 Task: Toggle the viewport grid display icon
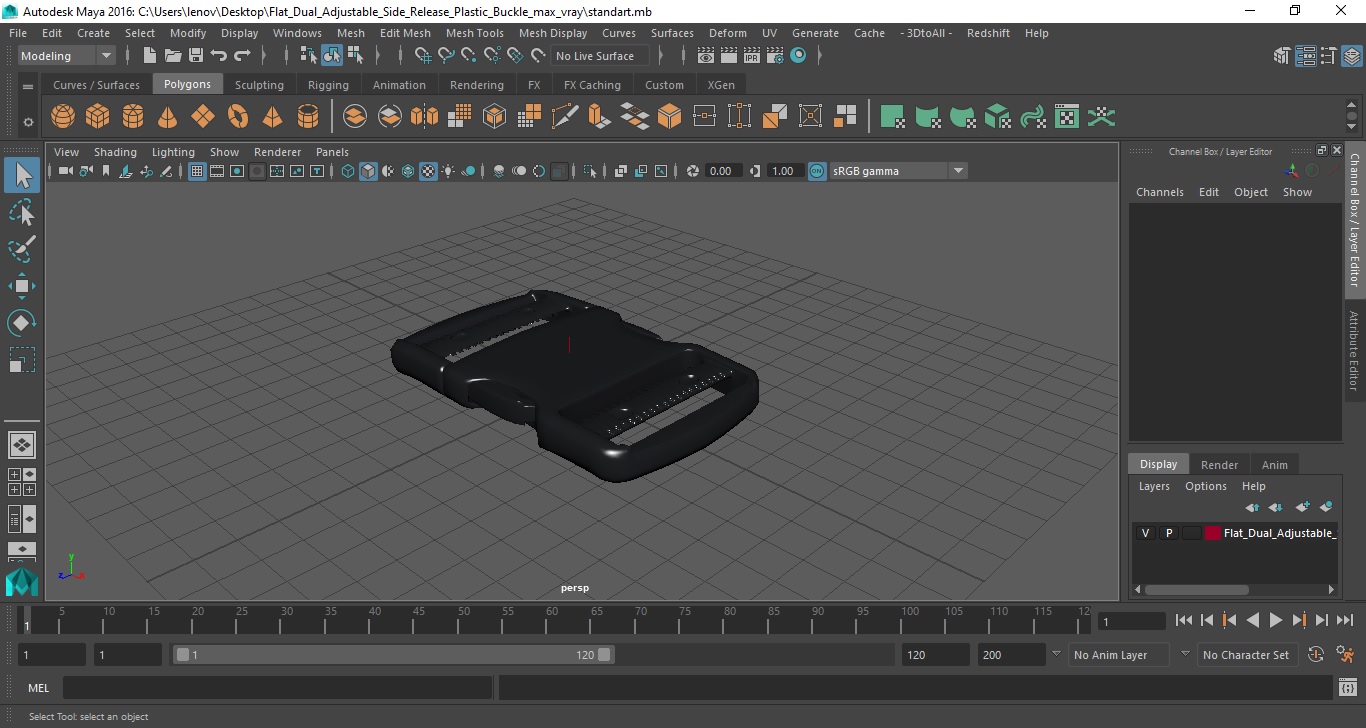(197, 171)
